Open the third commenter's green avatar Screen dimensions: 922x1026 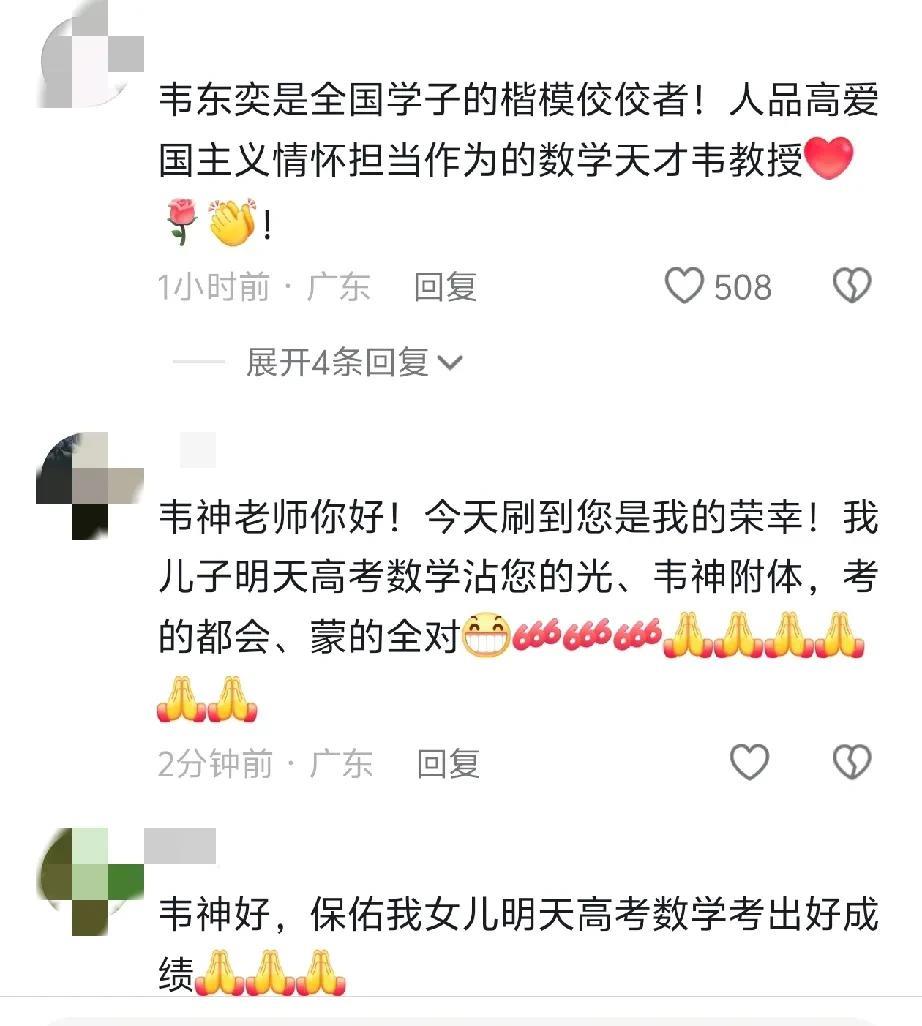(x=90, y=881)
